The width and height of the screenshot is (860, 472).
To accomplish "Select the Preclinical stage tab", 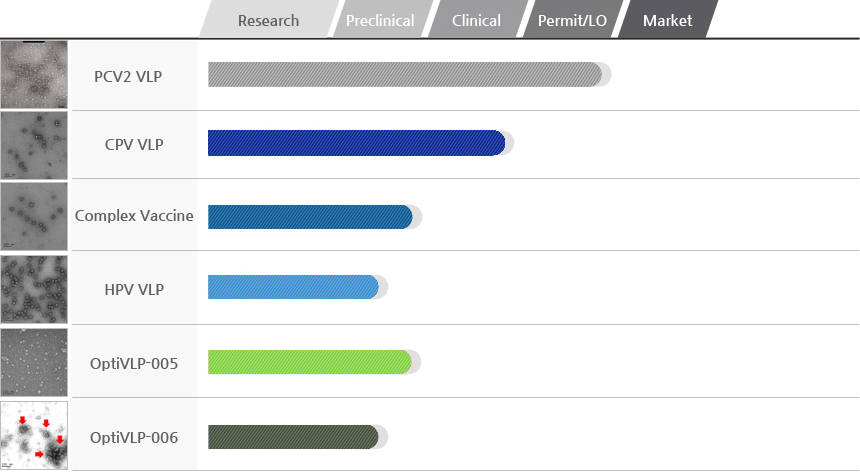I will (380, 19).
